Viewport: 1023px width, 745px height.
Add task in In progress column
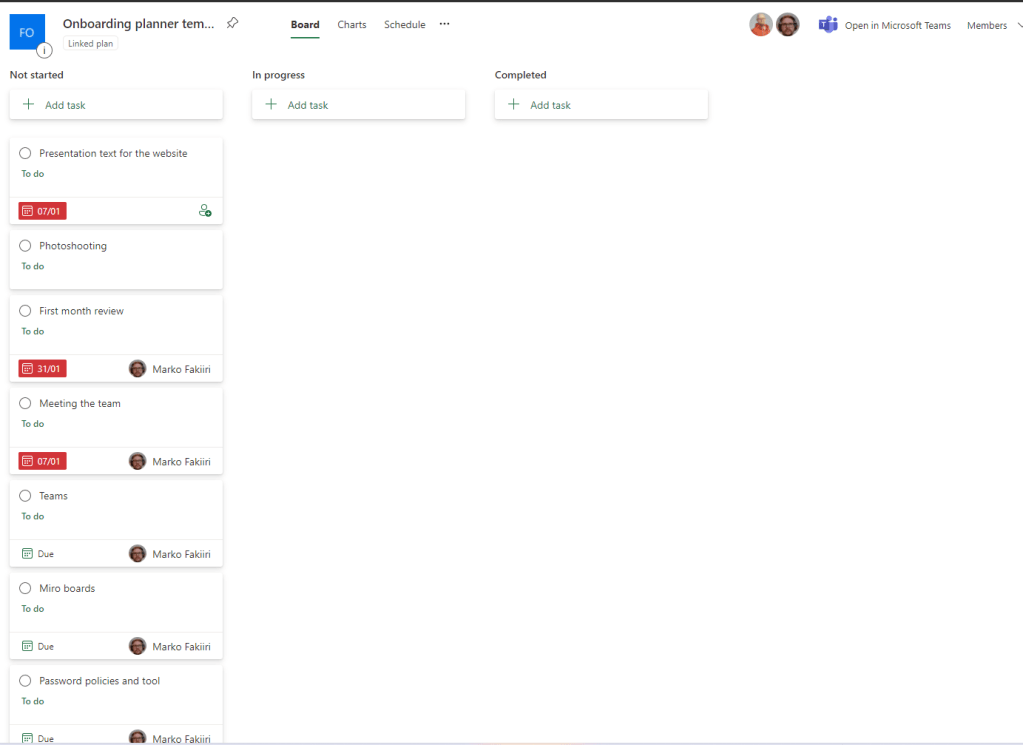(x=307, y=105)
